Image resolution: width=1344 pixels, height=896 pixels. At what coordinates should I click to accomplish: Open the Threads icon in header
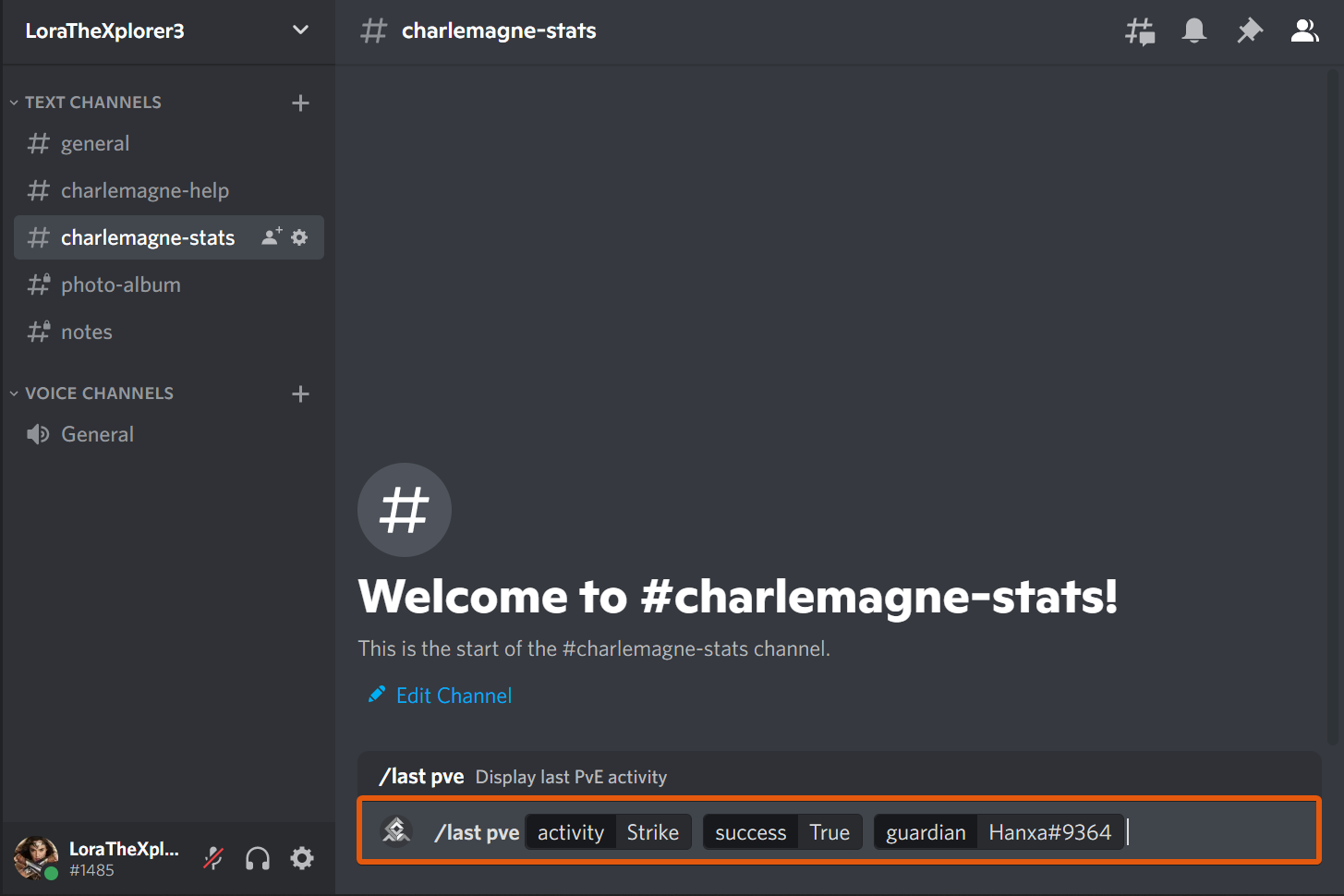point(1140,31)
